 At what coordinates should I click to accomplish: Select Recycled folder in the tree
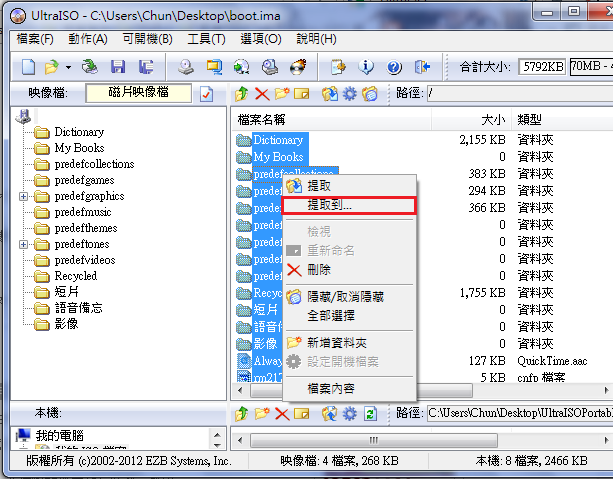coord(76,276)
